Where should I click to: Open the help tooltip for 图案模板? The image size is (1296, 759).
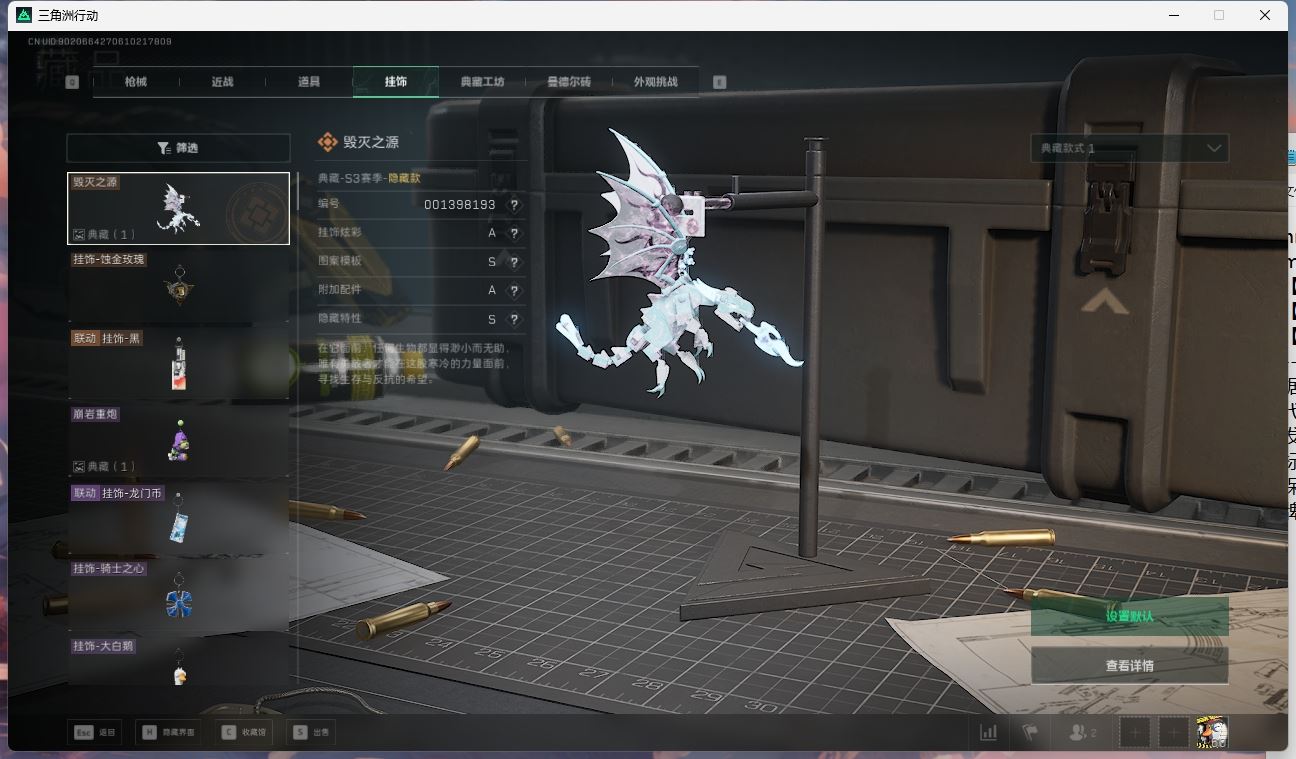coord(514,262)
